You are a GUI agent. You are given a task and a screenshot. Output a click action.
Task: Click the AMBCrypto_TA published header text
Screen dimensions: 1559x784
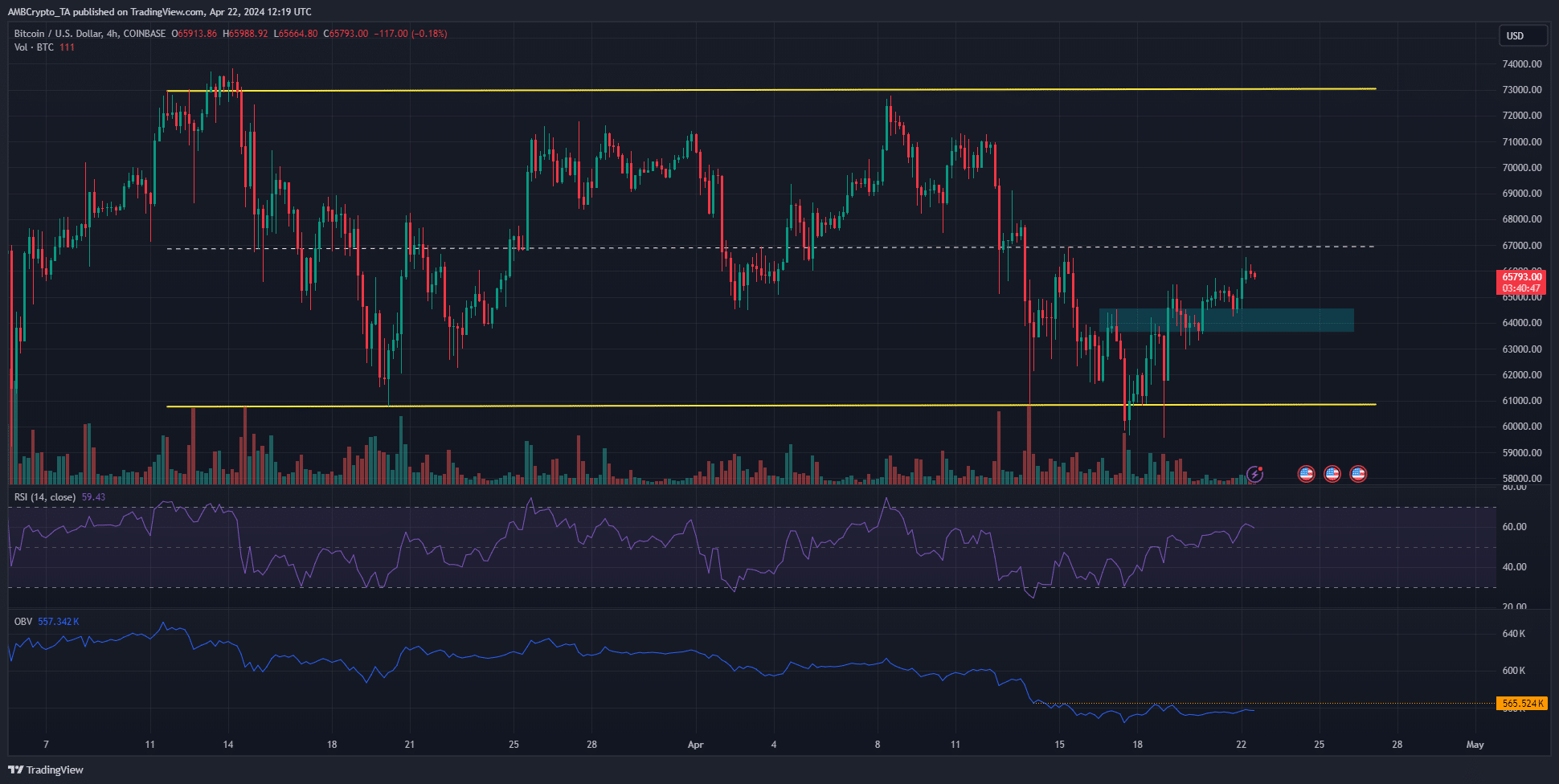point(159,12)
